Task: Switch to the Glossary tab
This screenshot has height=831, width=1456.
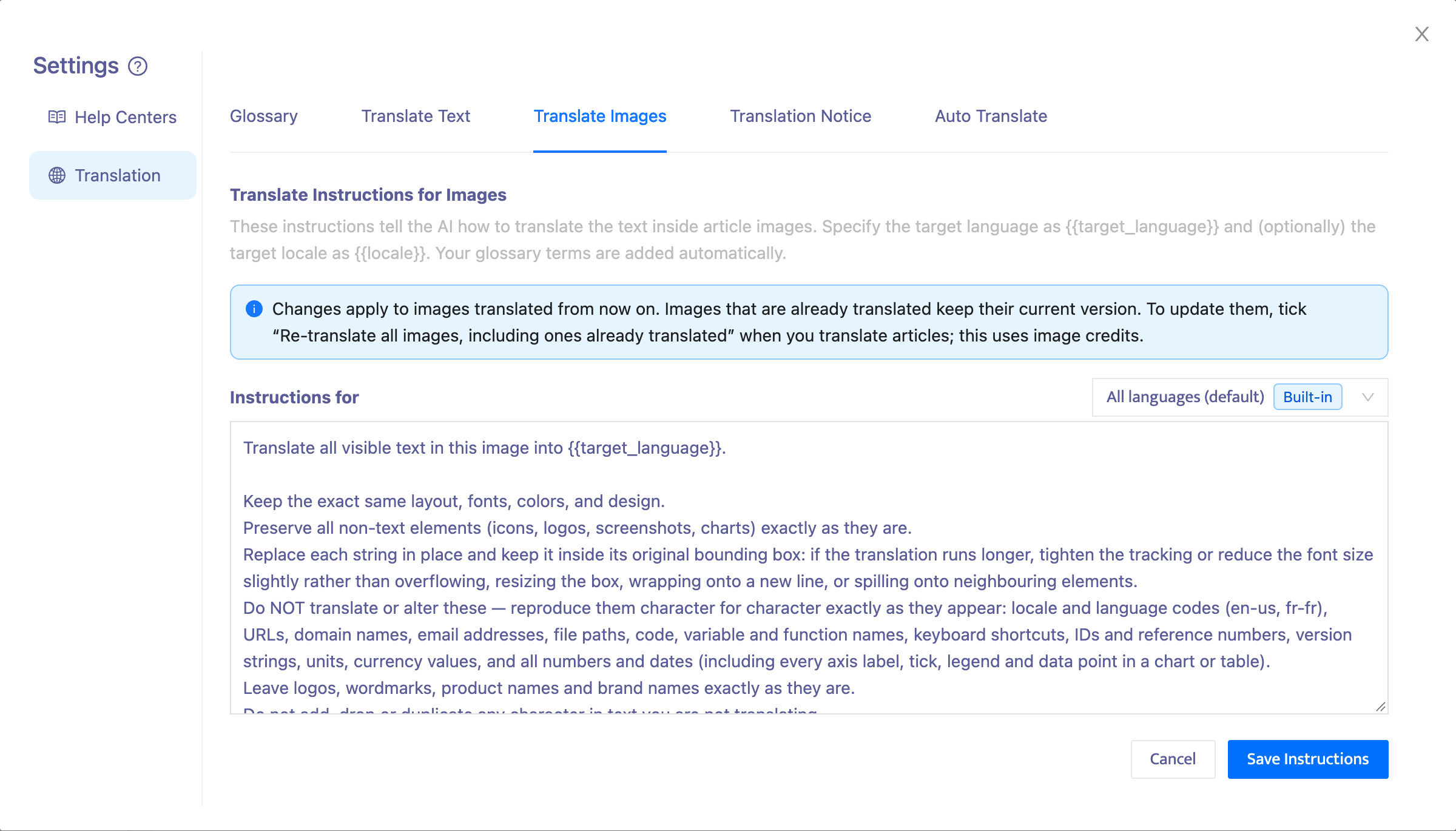Action: tap(264, 116)
